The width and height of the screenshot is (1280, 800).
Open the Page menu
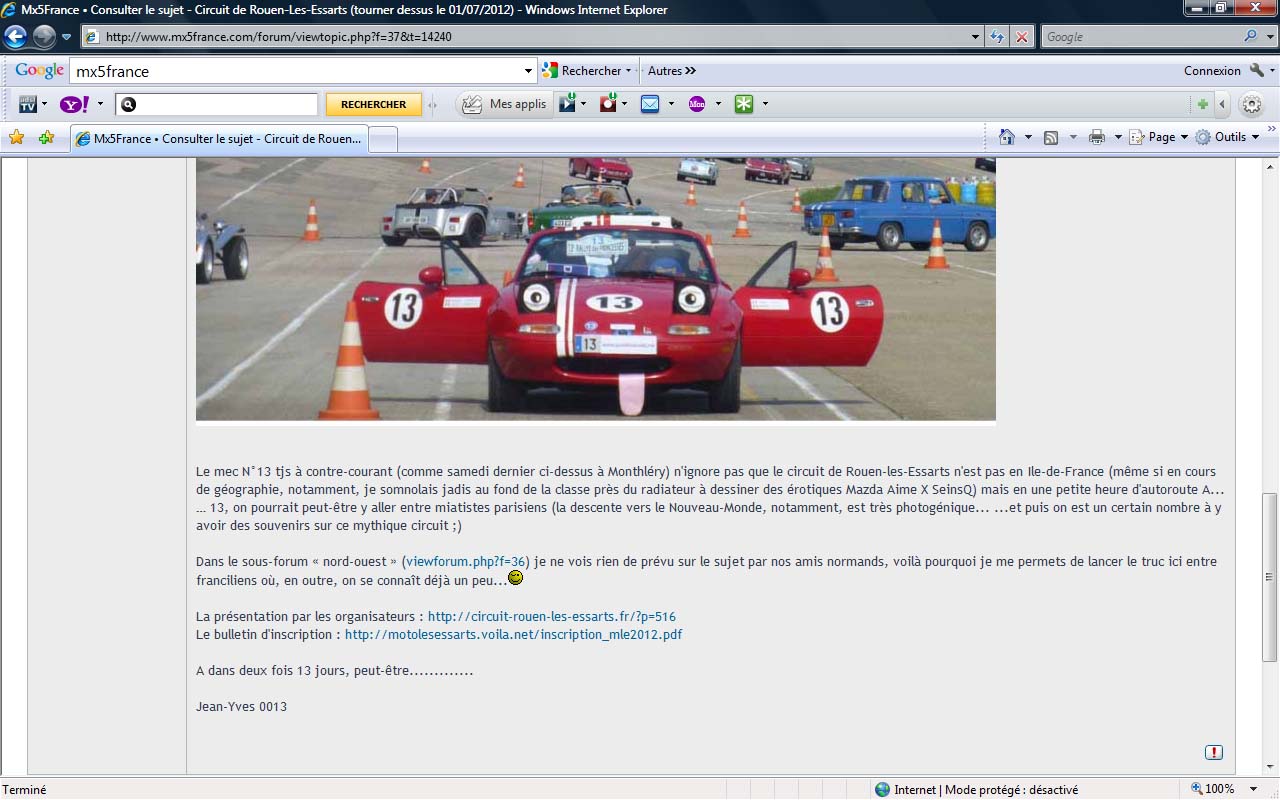1158,137
